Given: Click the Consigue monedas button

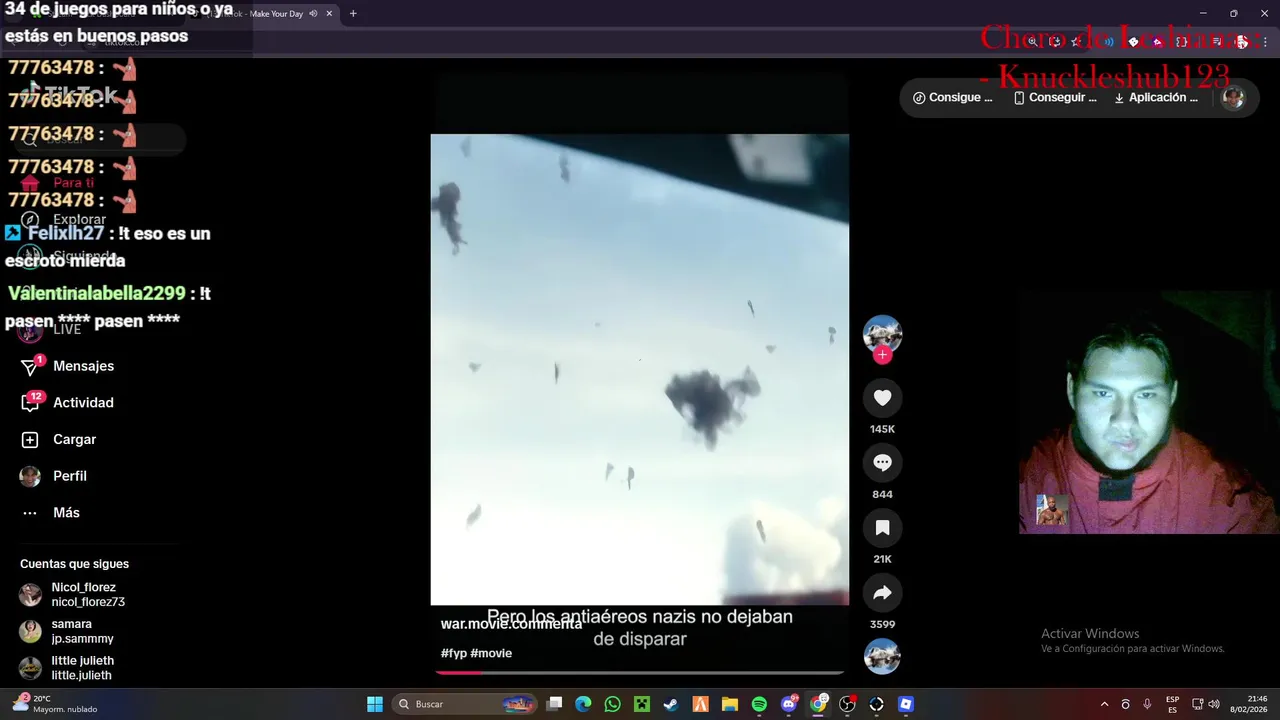Looking at the screenshot, I should point(953,98).
